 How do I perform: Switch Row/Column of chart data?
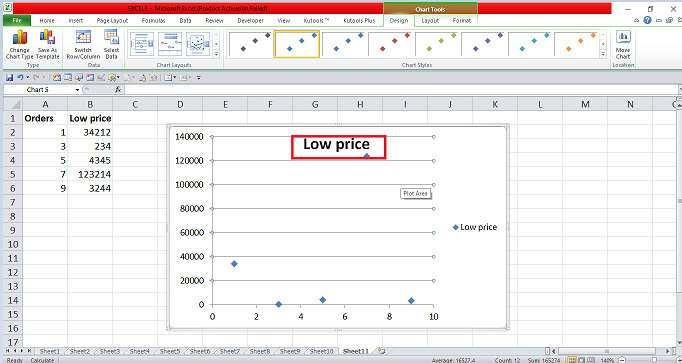tap(83, 45)
